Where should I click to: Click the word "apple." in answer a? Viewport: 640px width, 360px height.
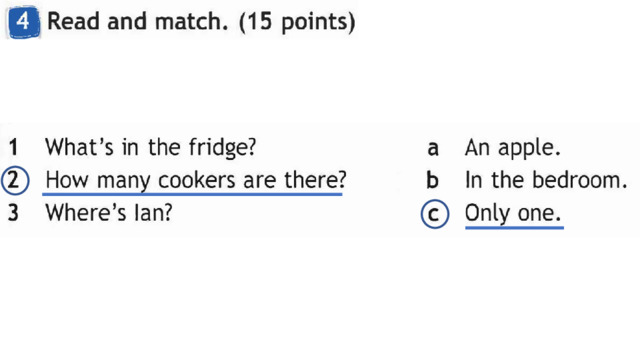coord(530,149)
